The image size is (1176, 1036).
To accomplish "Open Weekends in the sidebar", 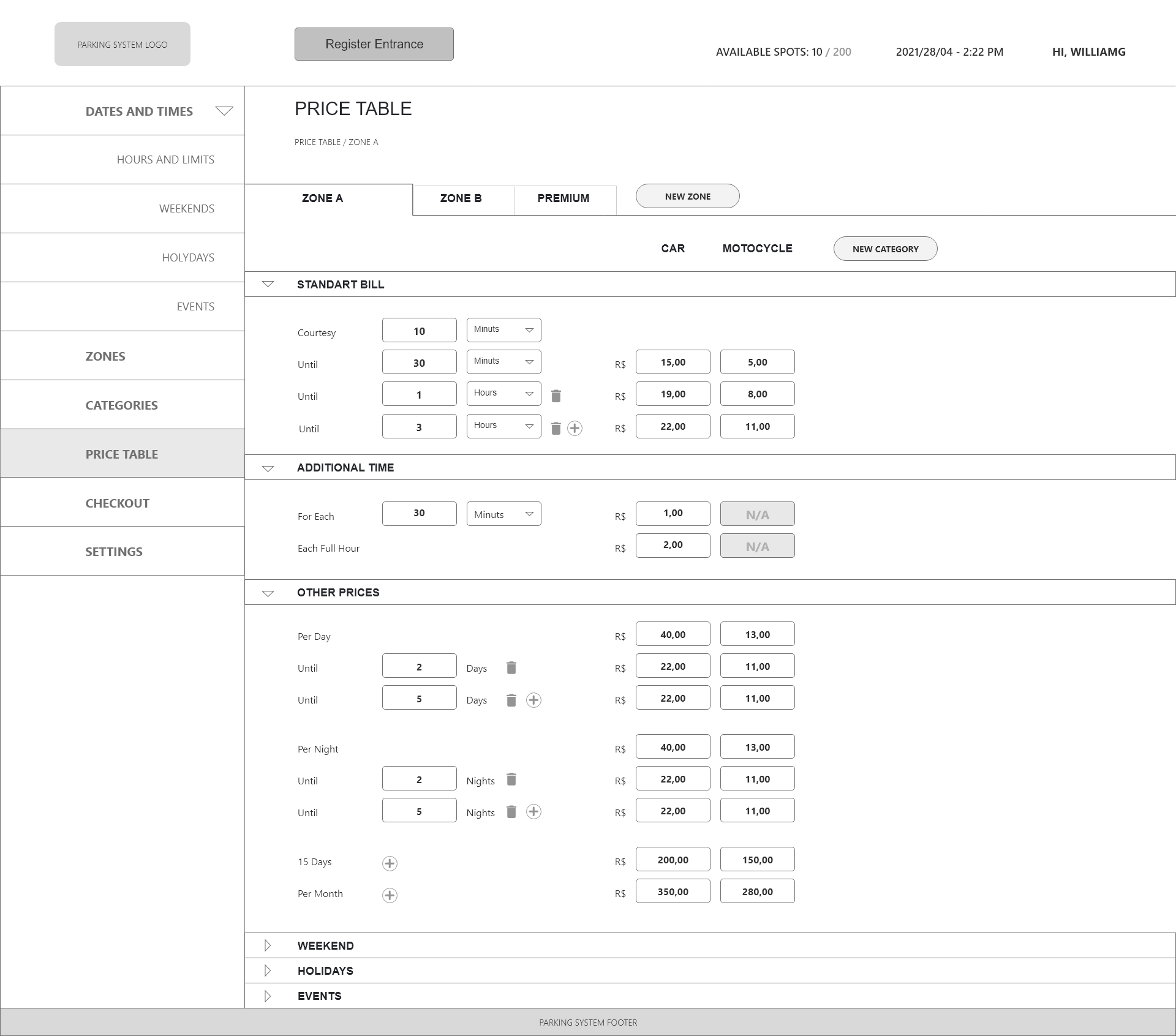I will point(123,208).
